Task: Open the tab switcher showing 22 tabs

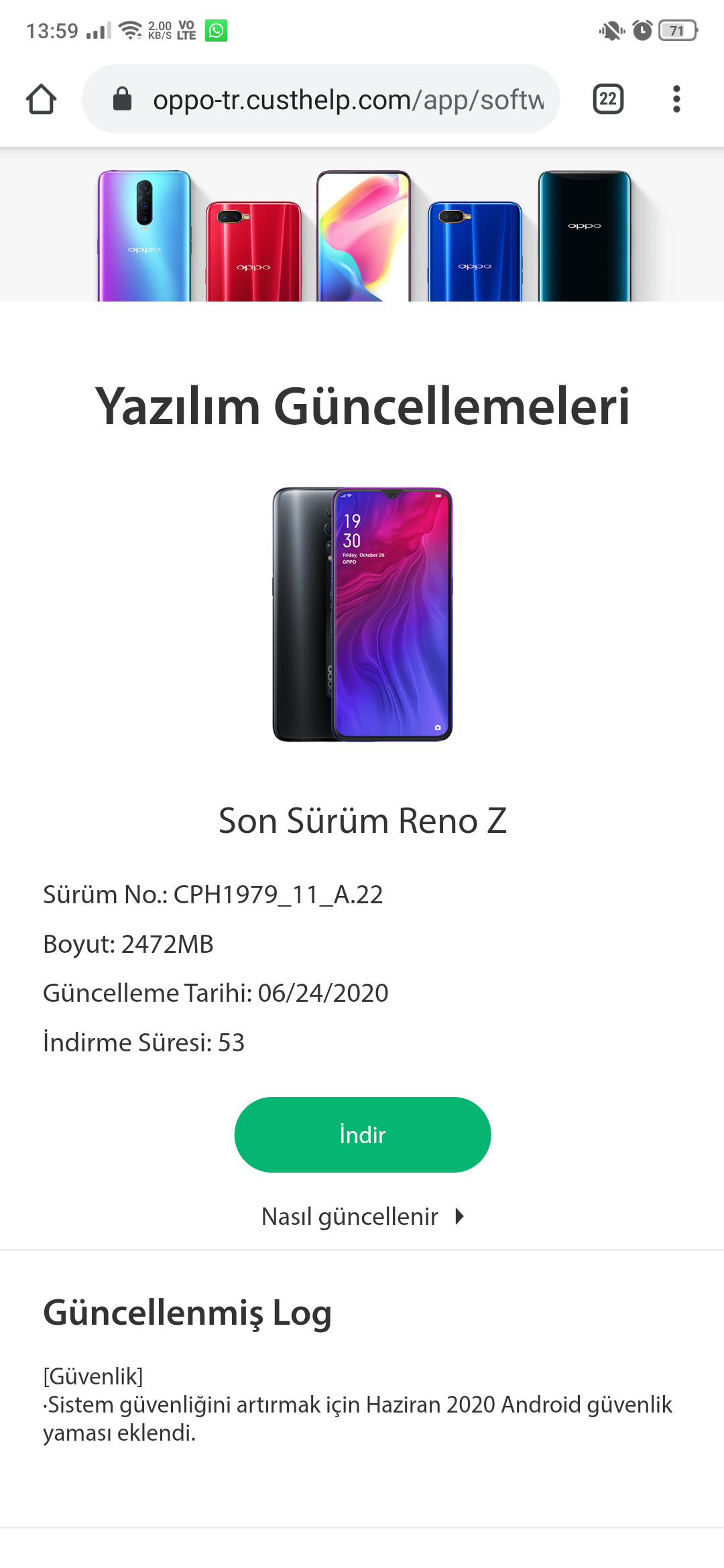Action: point(608,99)
